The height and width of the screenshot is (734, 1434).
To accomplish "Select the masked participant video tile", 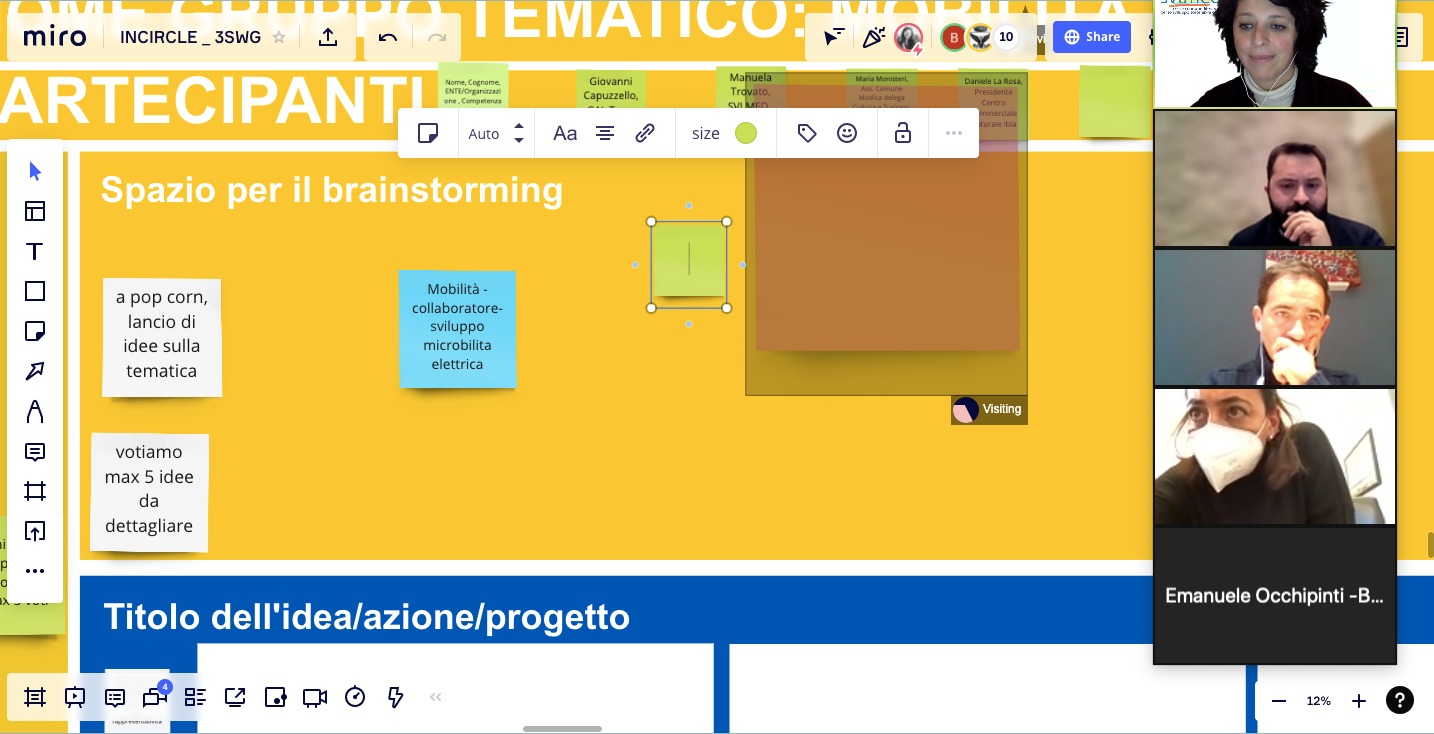I will point(1275,456).
